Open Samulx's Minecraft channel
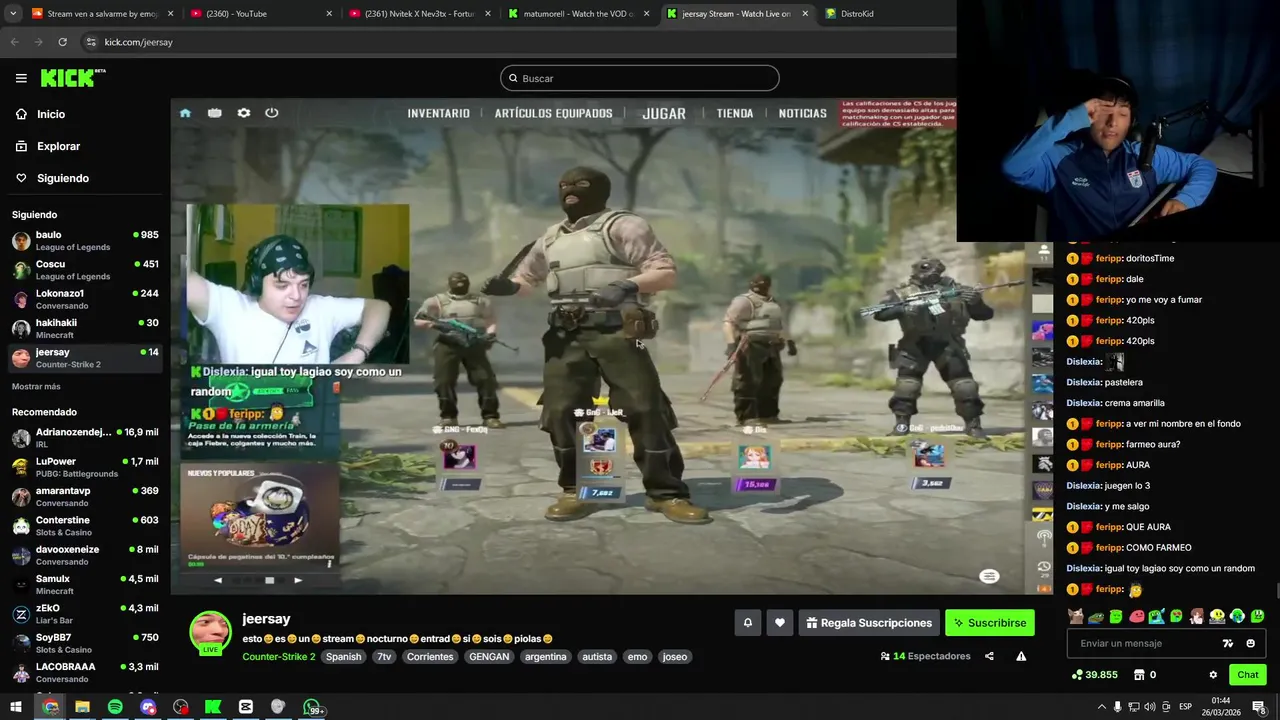Screen dimensions: 1280x720 point(85,584)
